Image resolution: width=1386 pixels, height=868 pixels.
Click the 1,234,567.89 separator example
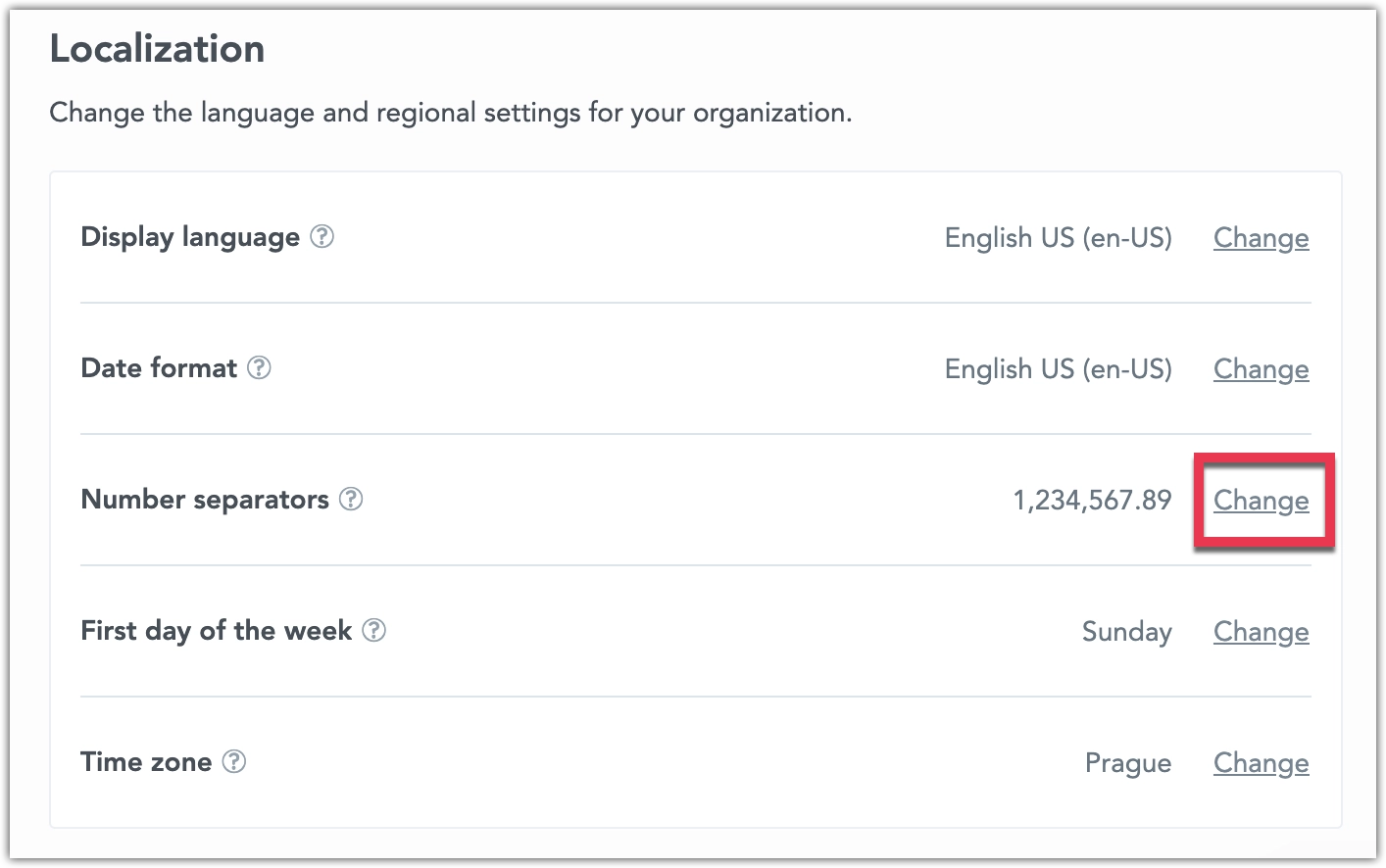1092,500
